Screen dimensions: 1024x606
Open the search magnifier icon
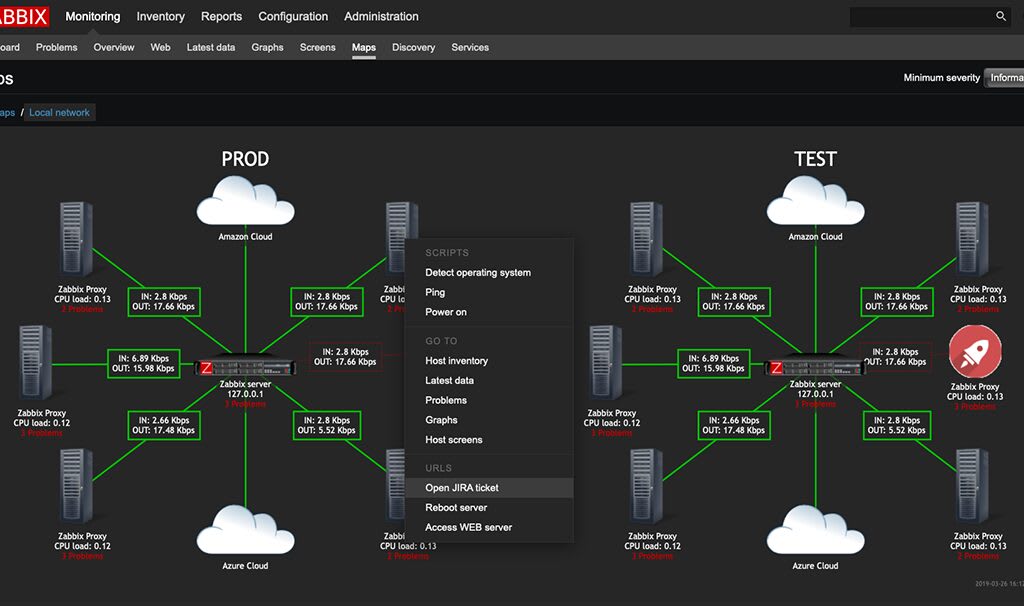coord(1000,16)
